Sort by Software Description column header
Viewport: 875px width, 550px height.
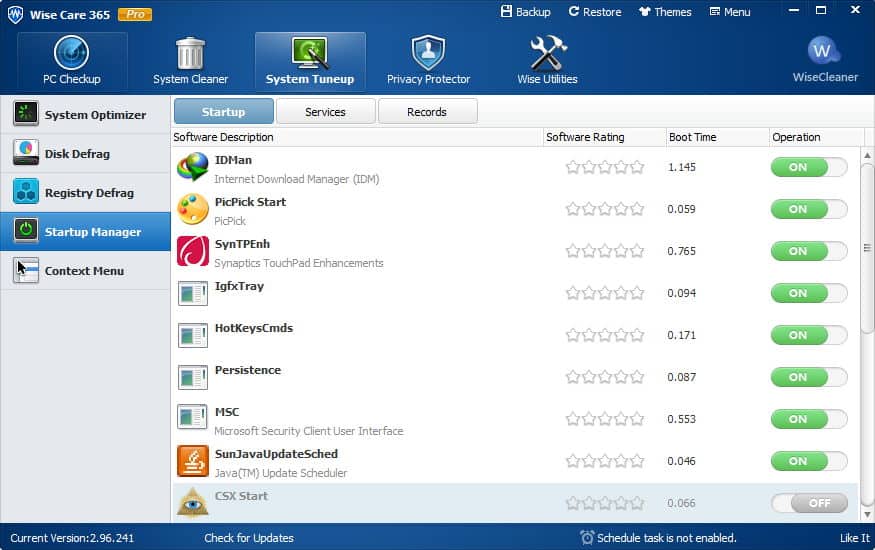(357, 137)
